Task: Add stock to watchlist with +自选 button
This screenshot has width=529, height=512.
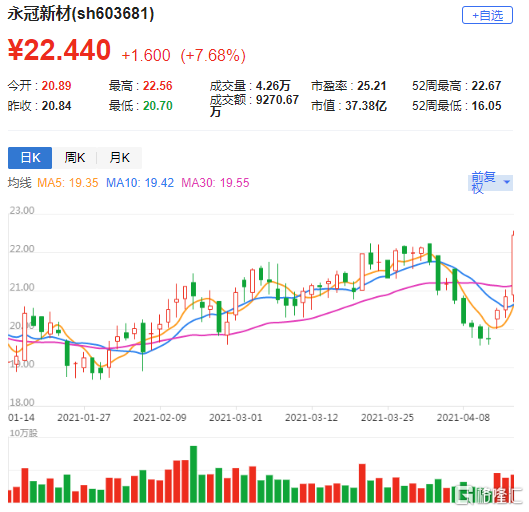Action: pyautogui.click(x=487, y=15)
